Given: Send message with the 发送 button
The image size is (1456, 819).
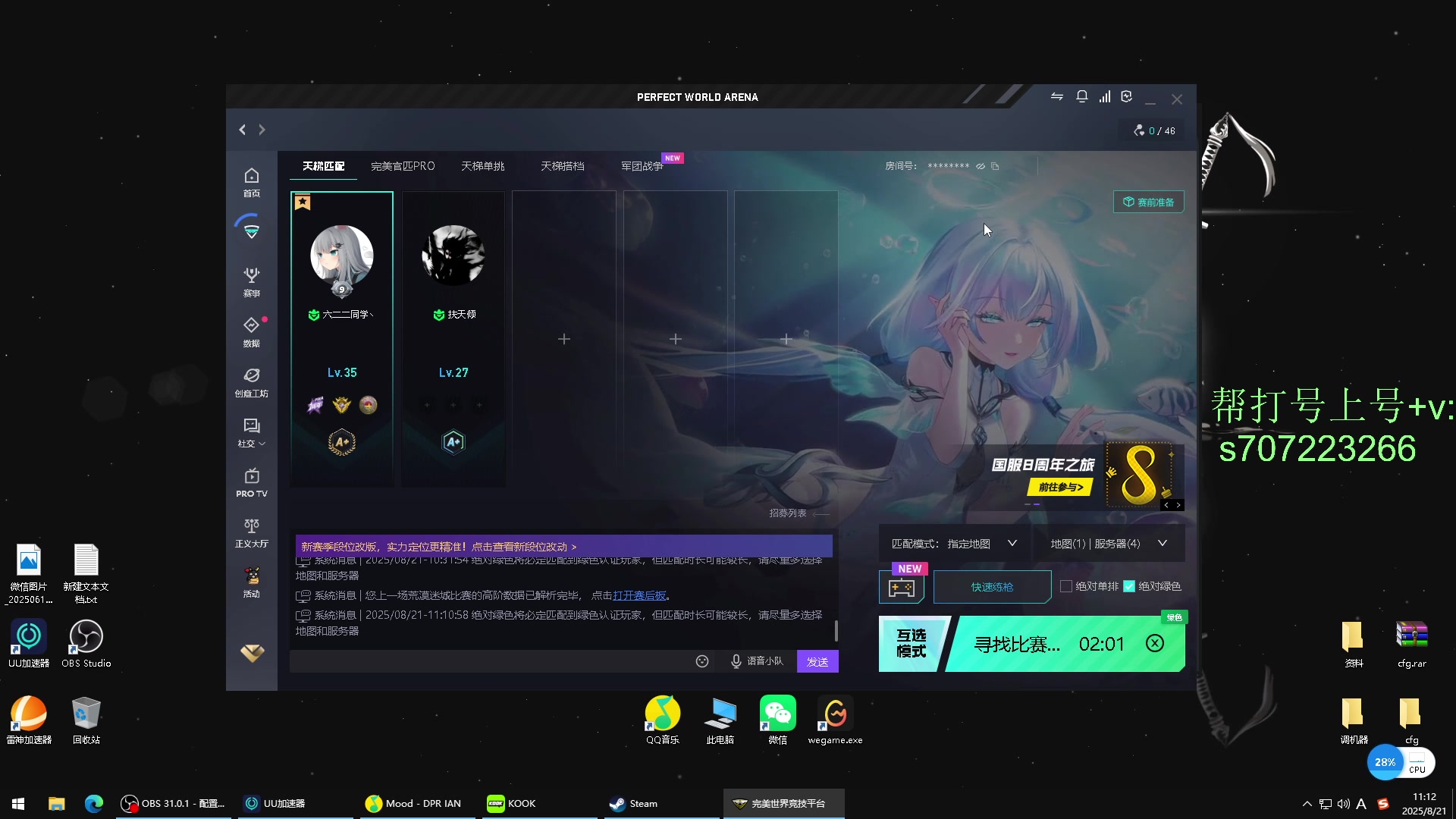Looking at the screenshot, I should (817, 661).
